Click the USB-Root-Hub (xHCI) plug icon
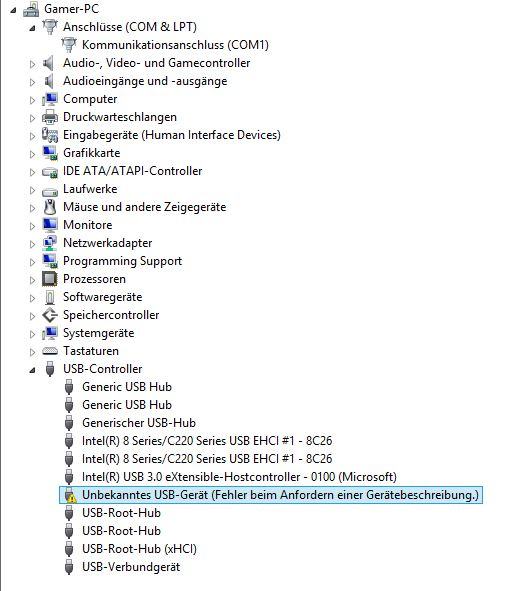The width and height of the screenshot is (514, 591). click(x=69, y=549)
